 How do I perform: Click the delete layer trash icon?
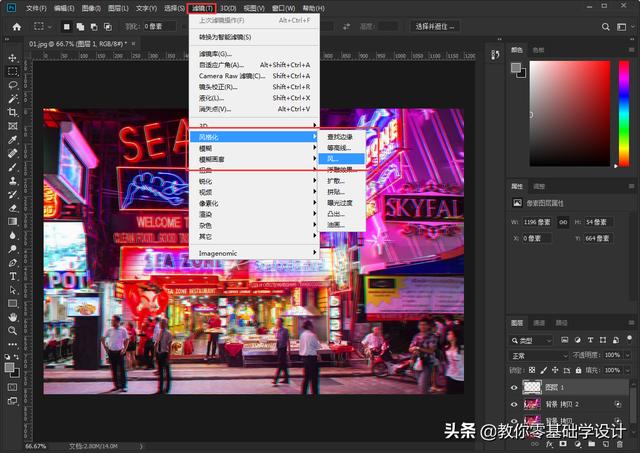point(620,444)
